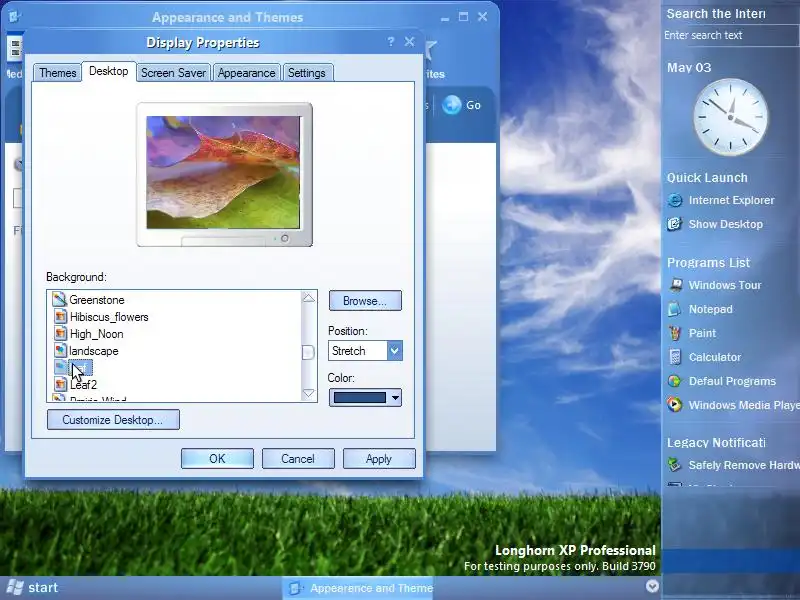800x600 pixels.
Task: Click the taskbar tray chevron icon
Action: click(652, 586)
